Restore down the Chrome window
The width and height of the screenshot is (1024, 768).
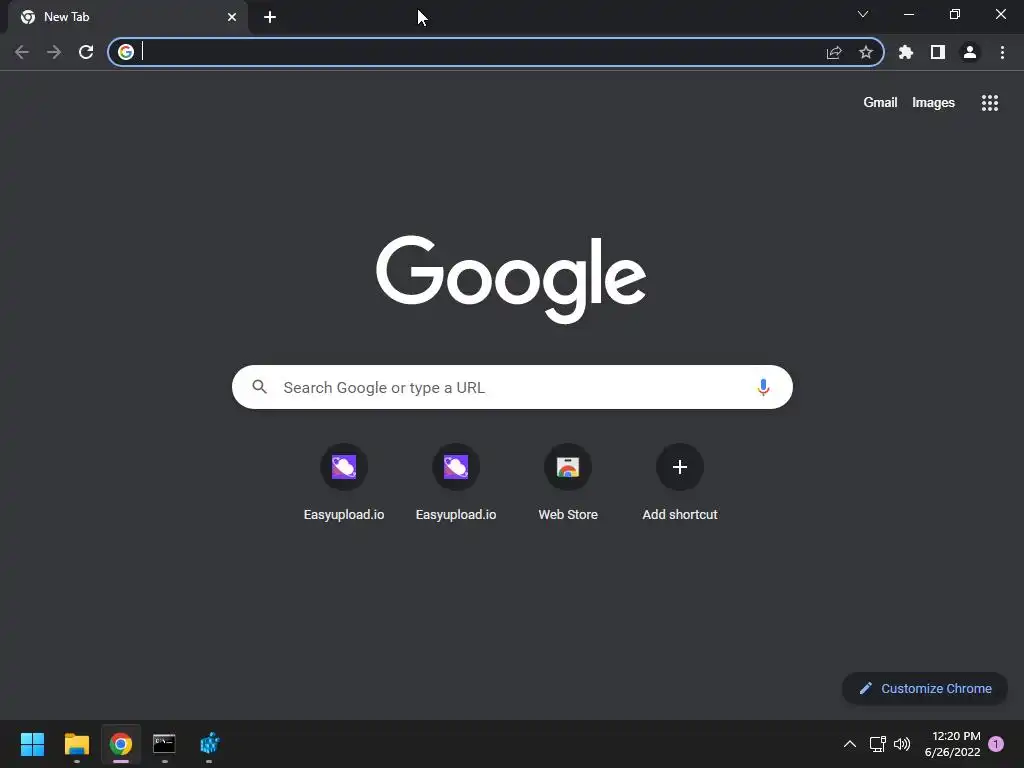click(x=955, y=14)
